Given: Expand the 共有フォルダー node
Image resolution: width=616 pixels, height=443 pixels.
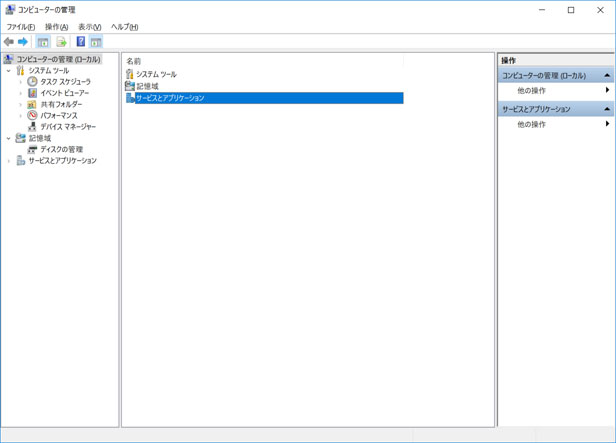Looking at the screenshot, I should (x=20, y=104).
